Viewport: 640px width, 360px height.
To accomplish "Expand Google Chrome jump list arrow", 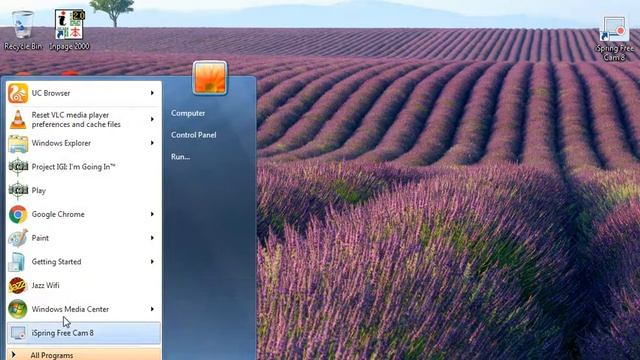I will point(152,214).
